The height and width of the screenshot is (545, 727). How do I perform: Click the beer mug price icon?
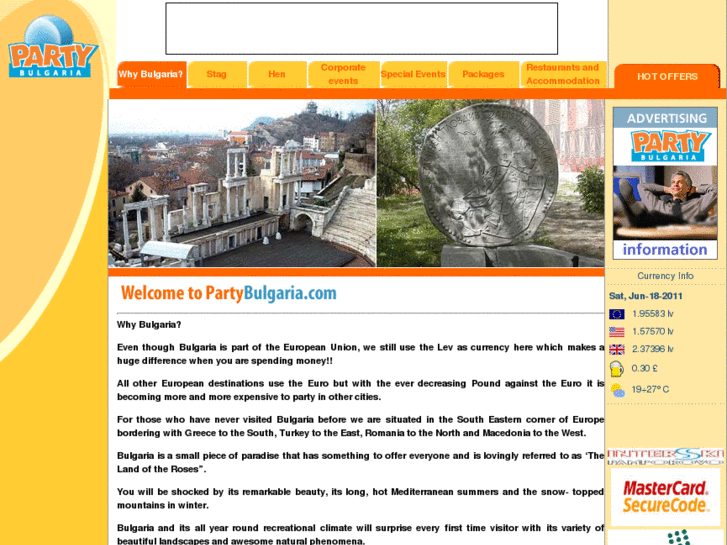point(616,369)
